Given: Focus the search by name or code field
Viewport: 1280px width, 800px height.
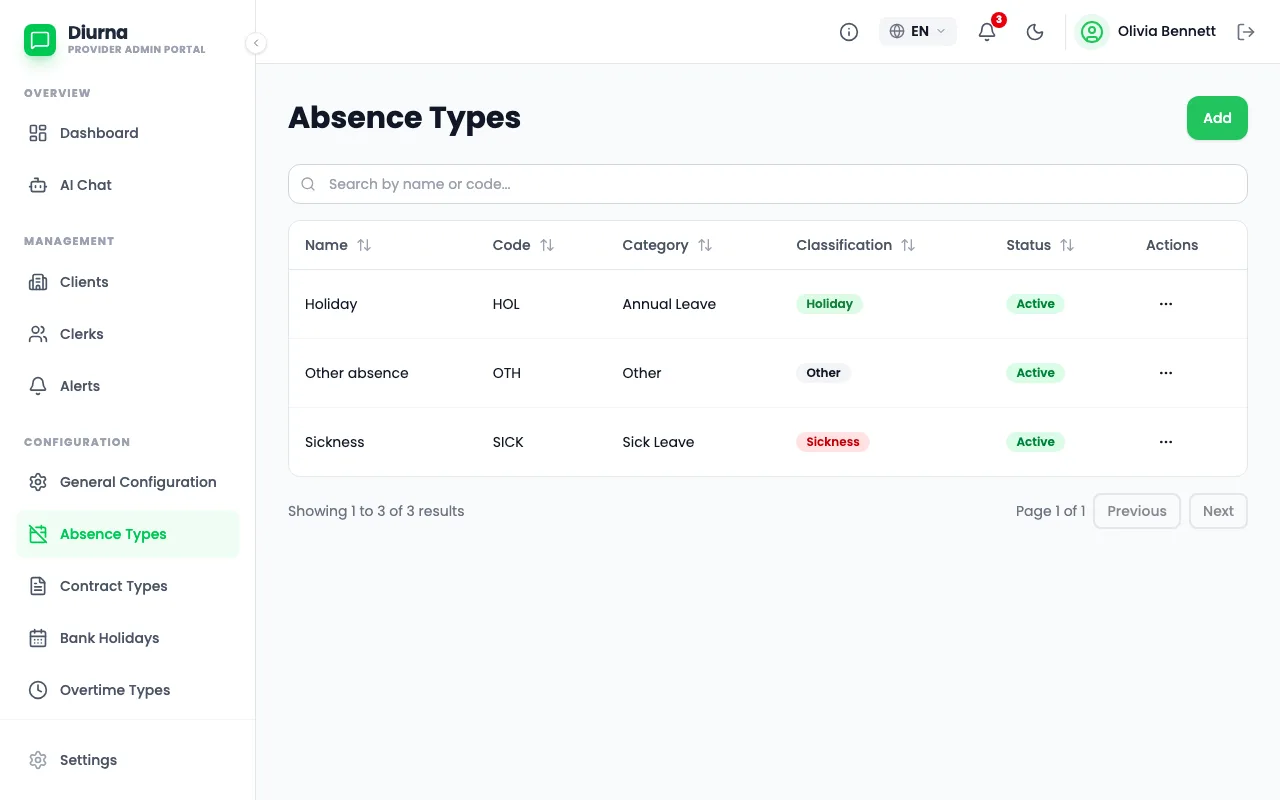Looking at the screenshot, I should (x=768, y=184).
